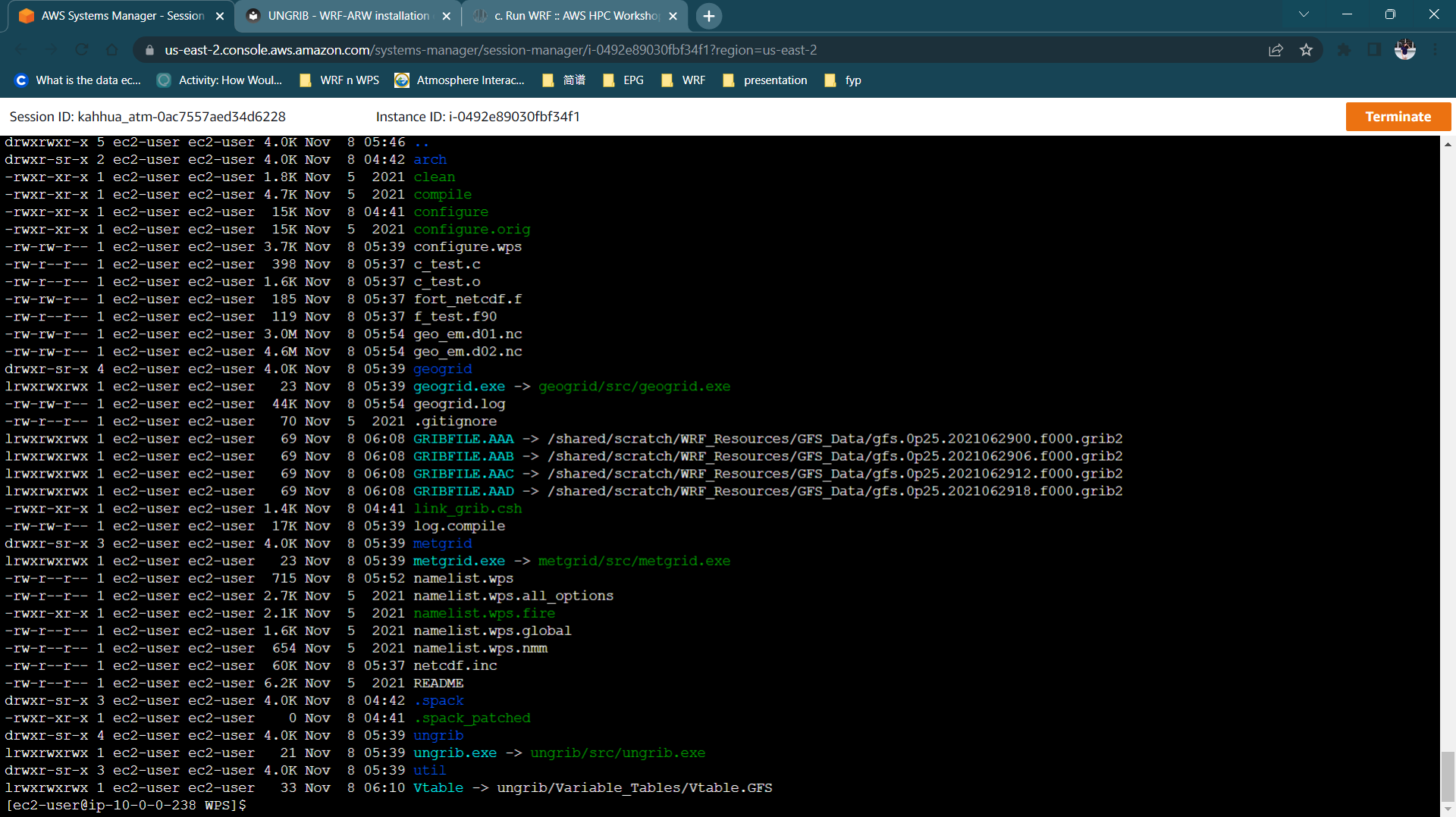Click 'link_grib.csh' in listing
Image resolution: width=1456 pixels, height=817 pixels.
coord(467,509)
